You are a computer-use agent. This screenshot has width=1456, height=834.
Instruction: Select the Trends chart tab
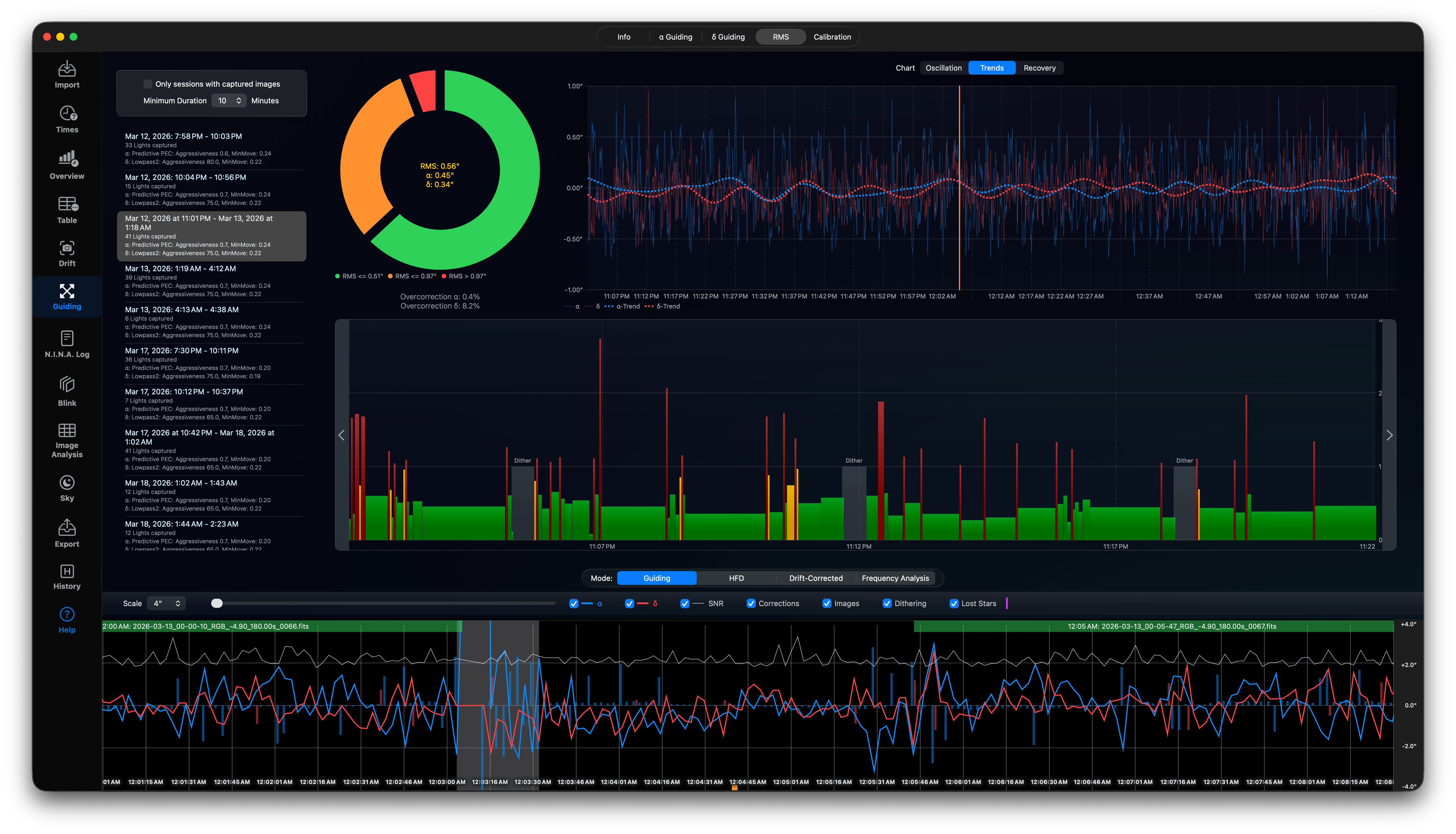(x=992, y=68)
